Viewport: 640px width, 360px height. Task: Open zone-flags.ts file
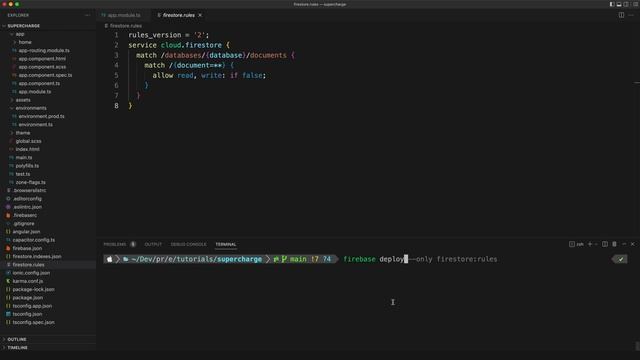30,182
